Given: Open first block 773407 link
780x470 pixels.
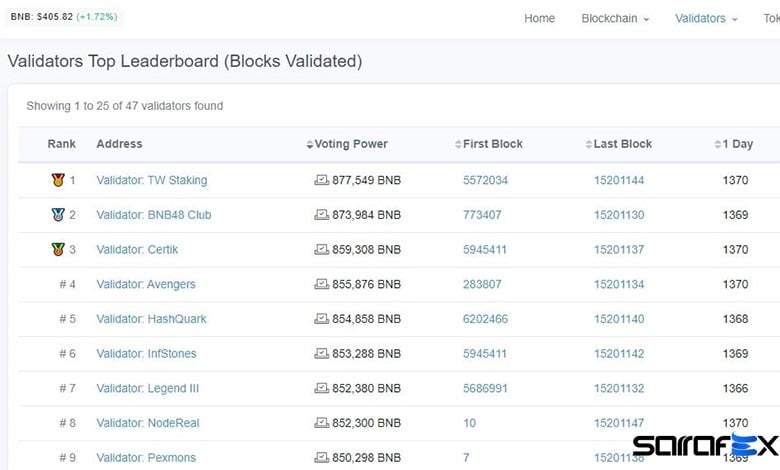Looking at the screenshot, I should [x=482, y=215].
